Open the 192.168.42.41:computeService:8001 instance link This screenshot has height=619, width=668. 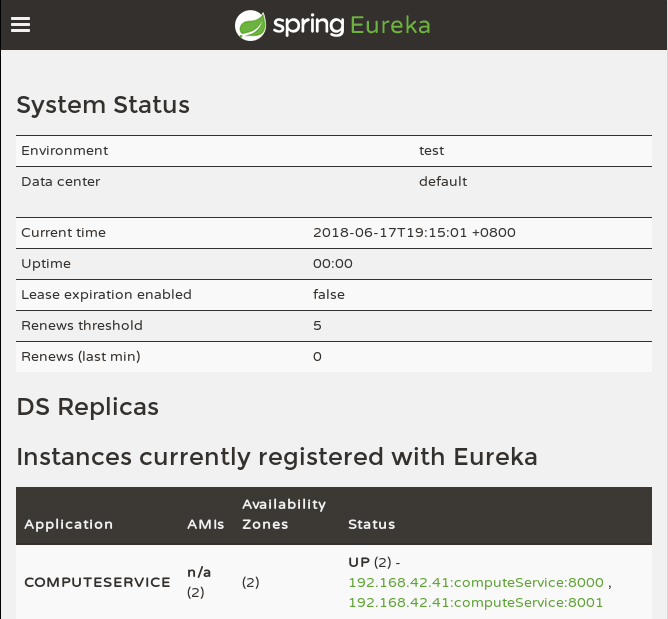pos(476,602)
